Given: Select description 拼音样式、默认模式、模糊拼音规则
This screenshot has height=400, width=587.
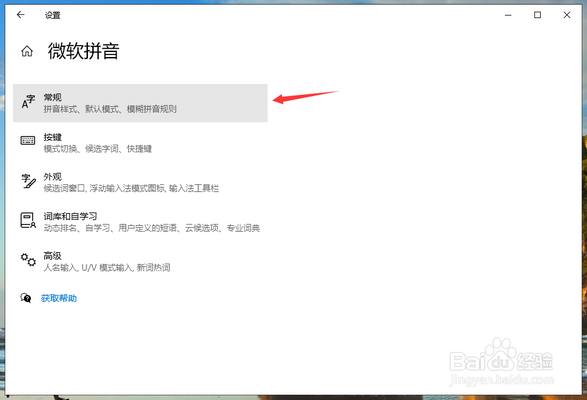Looking at the screenshot, I should [x=110, y=109].
